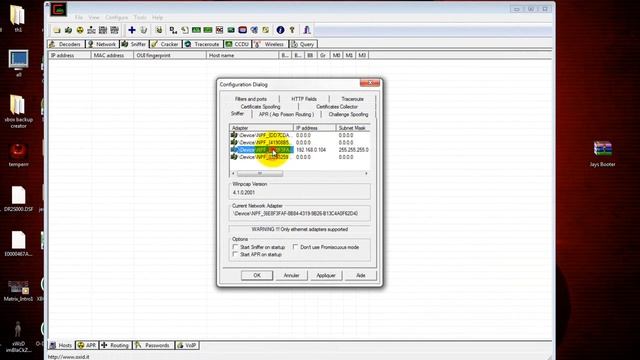Select the DR25000.DSF file on desktop

(x=18, y=199)
